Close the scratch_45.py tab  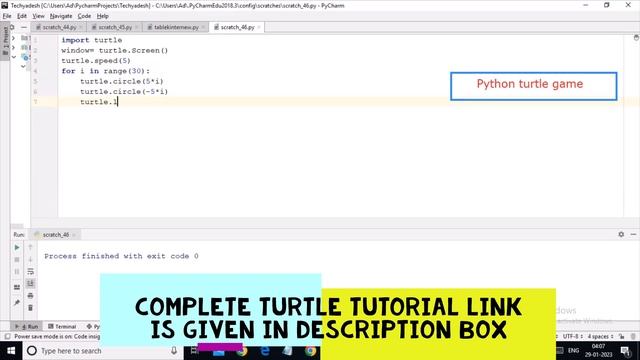(x=136, y=27)
